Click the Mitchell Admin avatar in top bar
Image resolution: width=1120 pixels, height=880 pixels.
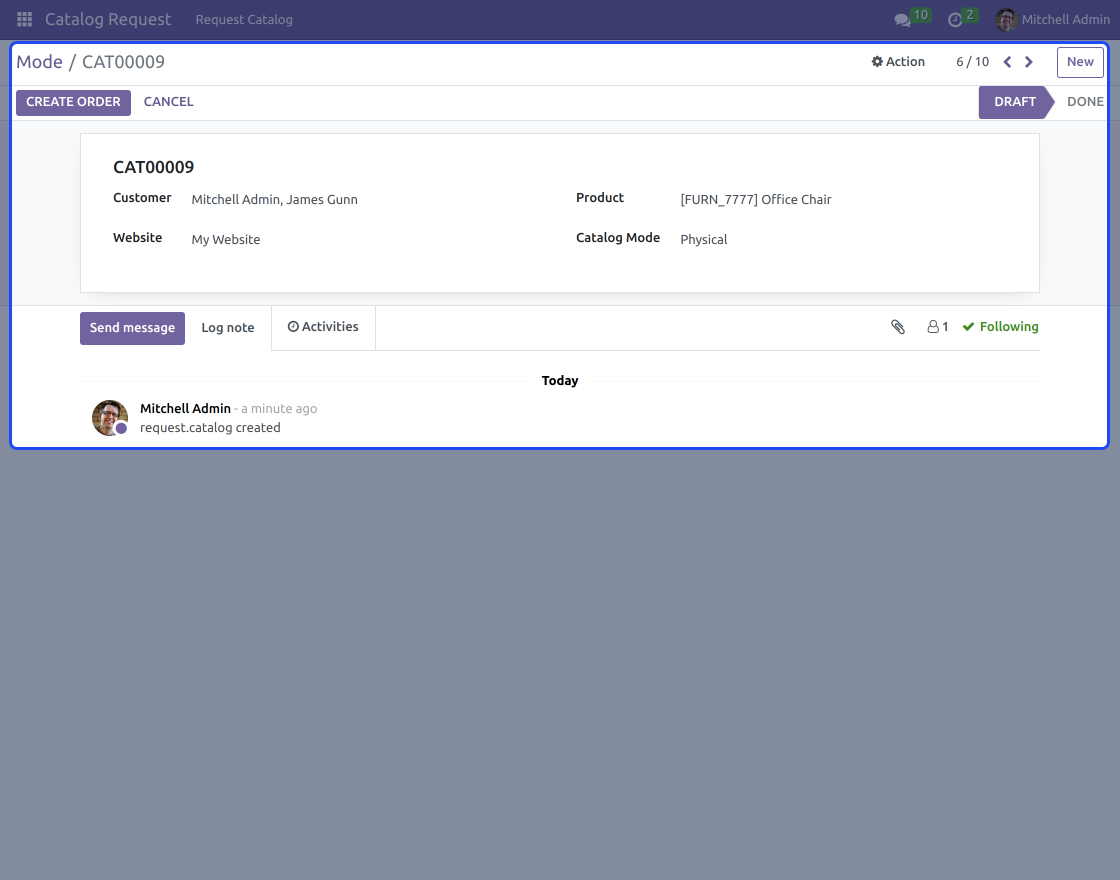1006,19
